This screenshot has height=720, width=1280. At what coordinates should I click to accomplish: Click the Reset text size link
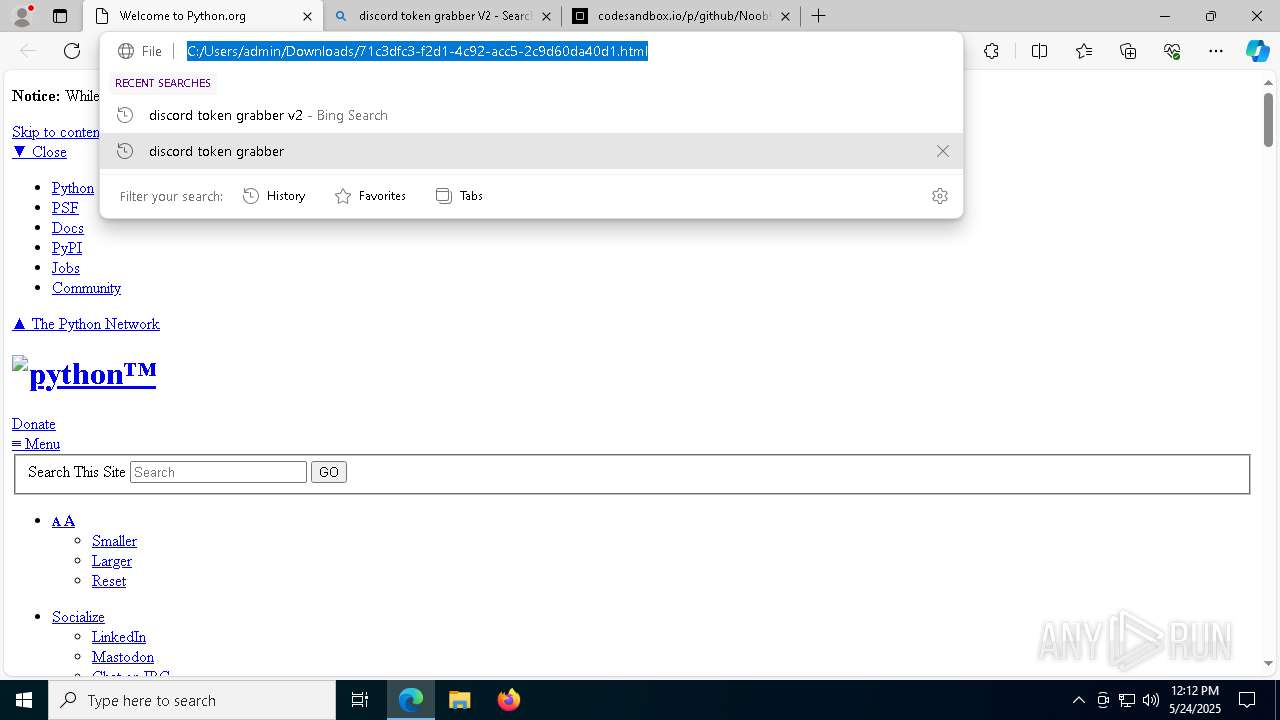click(109, 581)
